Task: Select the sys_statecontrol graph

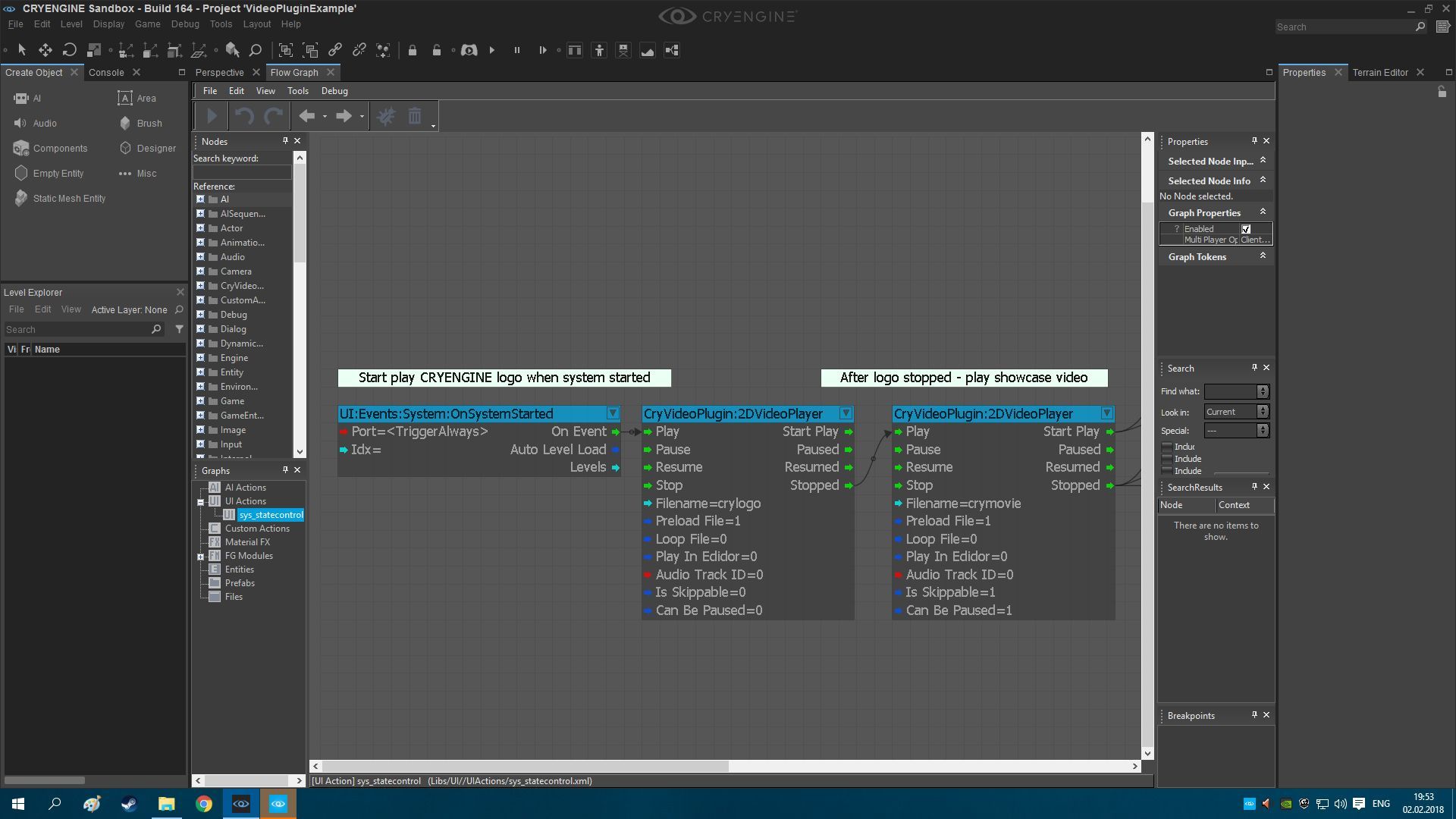Action: click(x=271, y=515)
